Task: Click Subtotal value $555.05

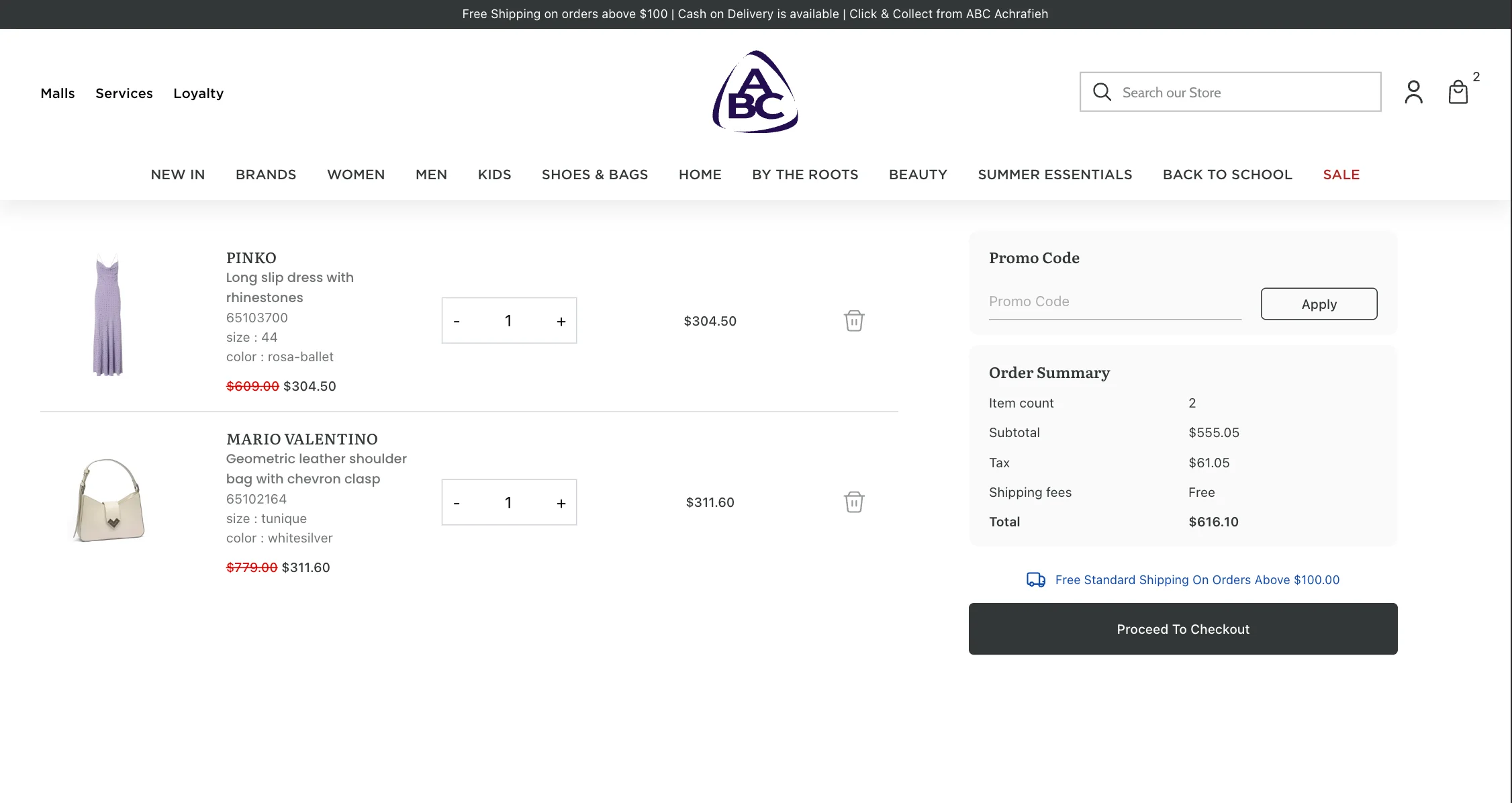Action: point(1214,432)
